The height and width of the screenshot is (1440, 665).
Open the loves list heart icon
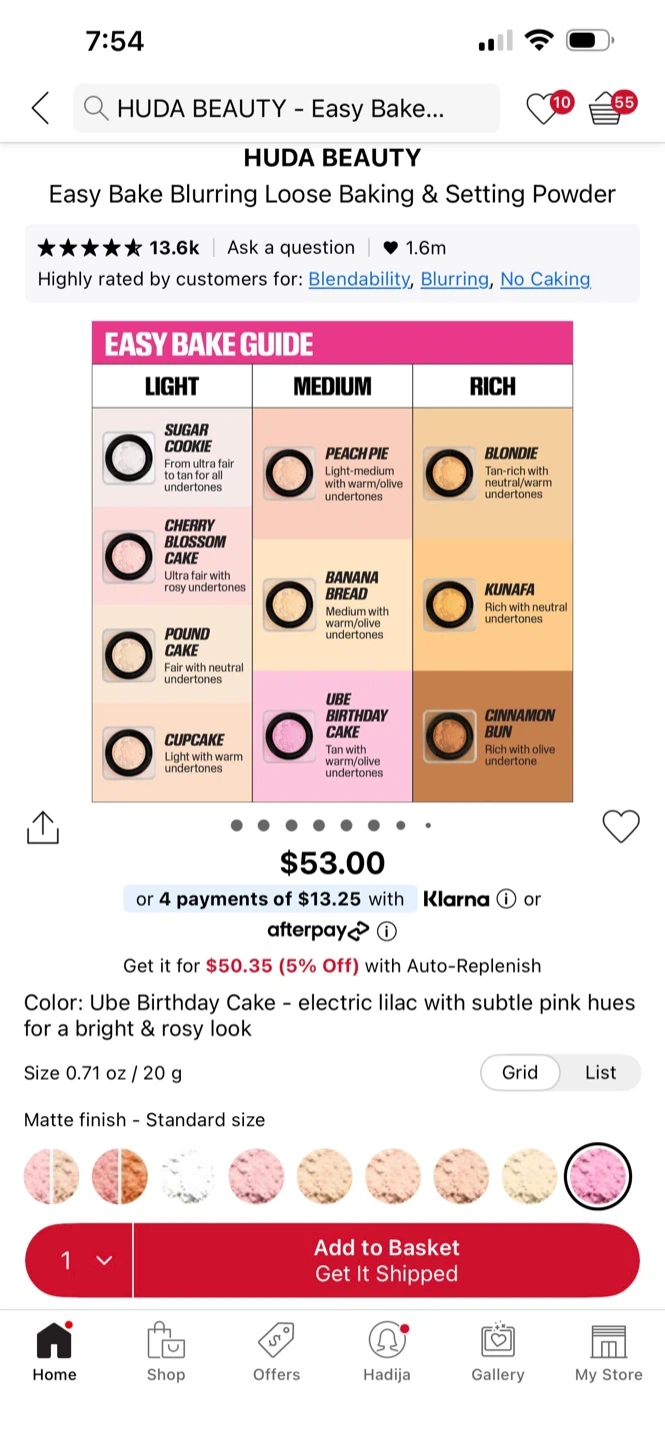pyautogui.click(x=543, y=108)
